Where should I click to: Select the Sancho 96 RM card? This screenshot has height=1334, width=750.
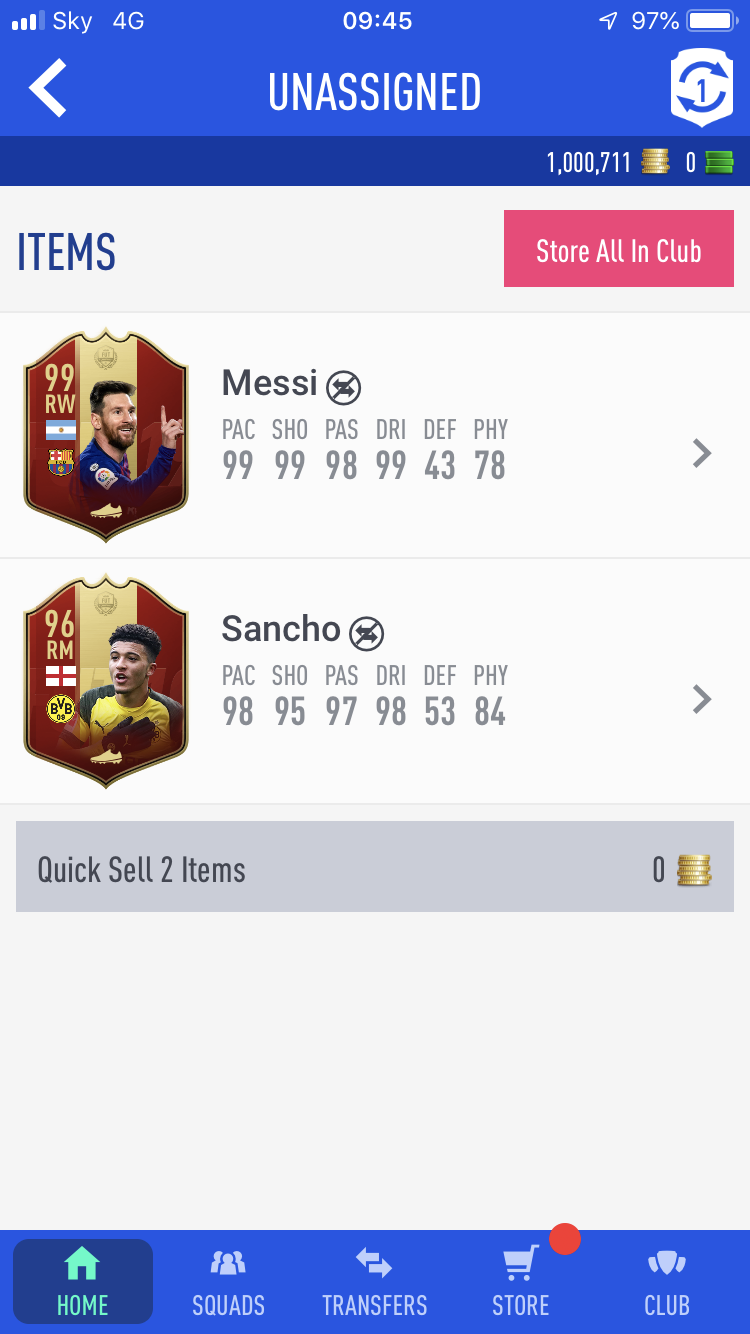106,682
